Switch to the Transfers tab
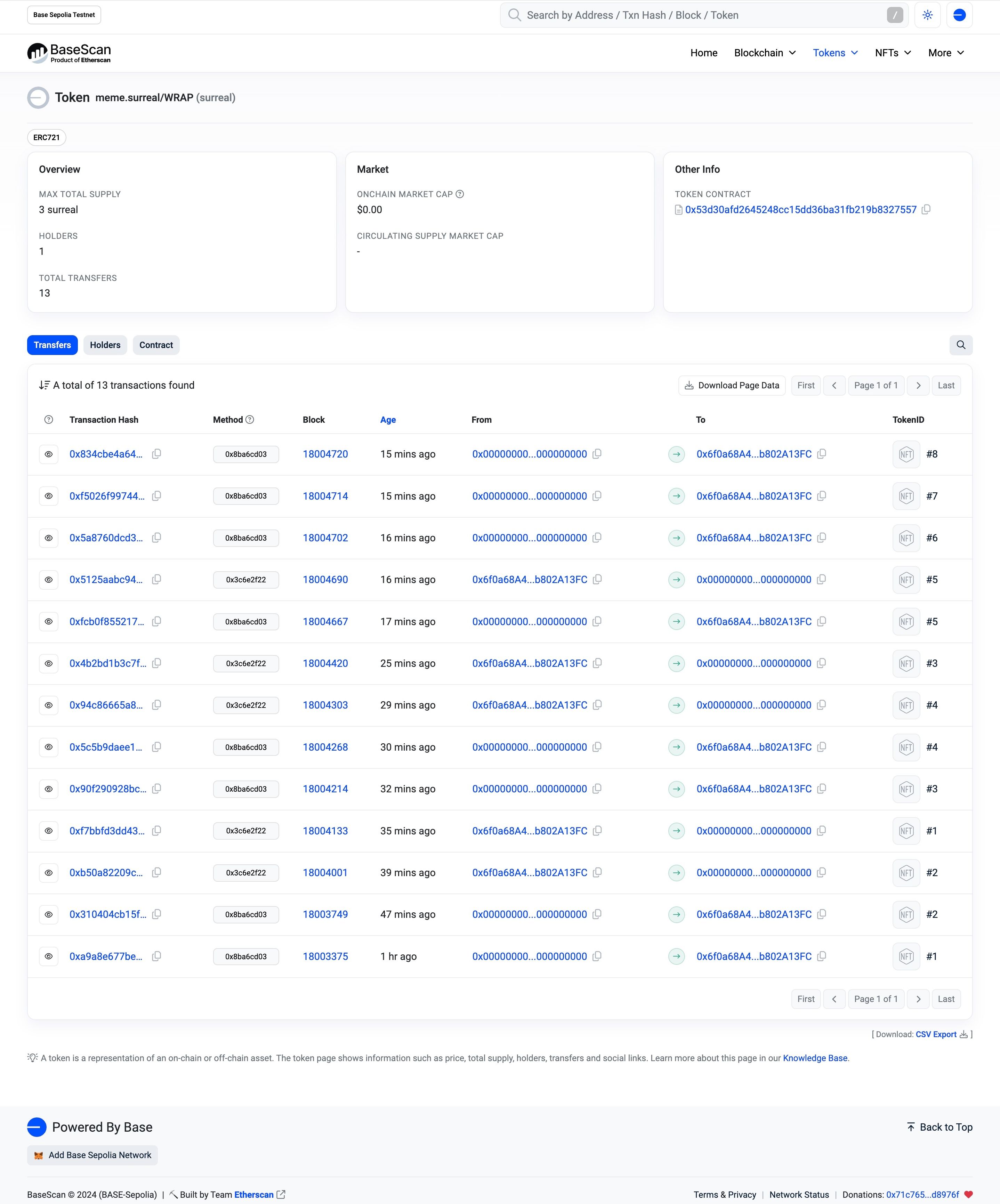The image size is (1000, 1204). click(x=52, y=345)
